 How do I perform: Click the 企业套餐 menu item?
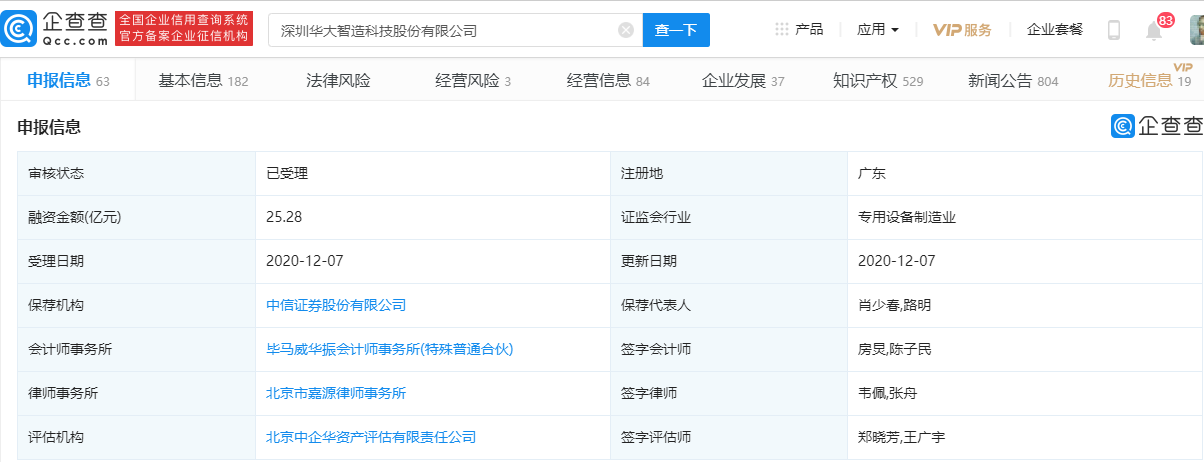1054,30
